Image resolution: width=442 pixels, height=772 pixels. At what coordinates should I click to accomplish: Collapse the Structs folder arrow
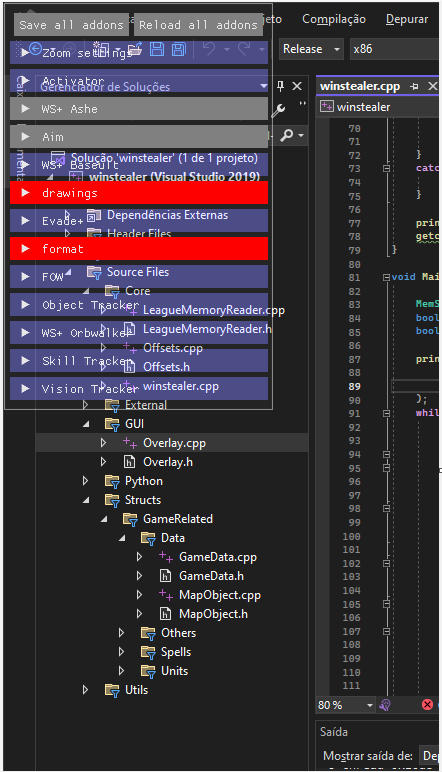point(86,500)
